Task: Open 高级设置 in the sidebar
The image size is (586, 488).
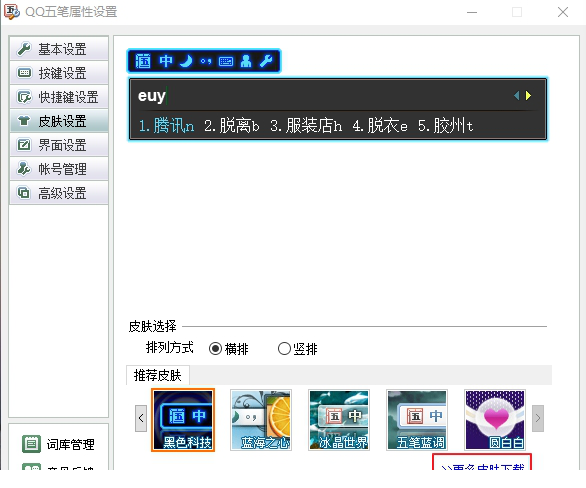Action: pos(59,193)
